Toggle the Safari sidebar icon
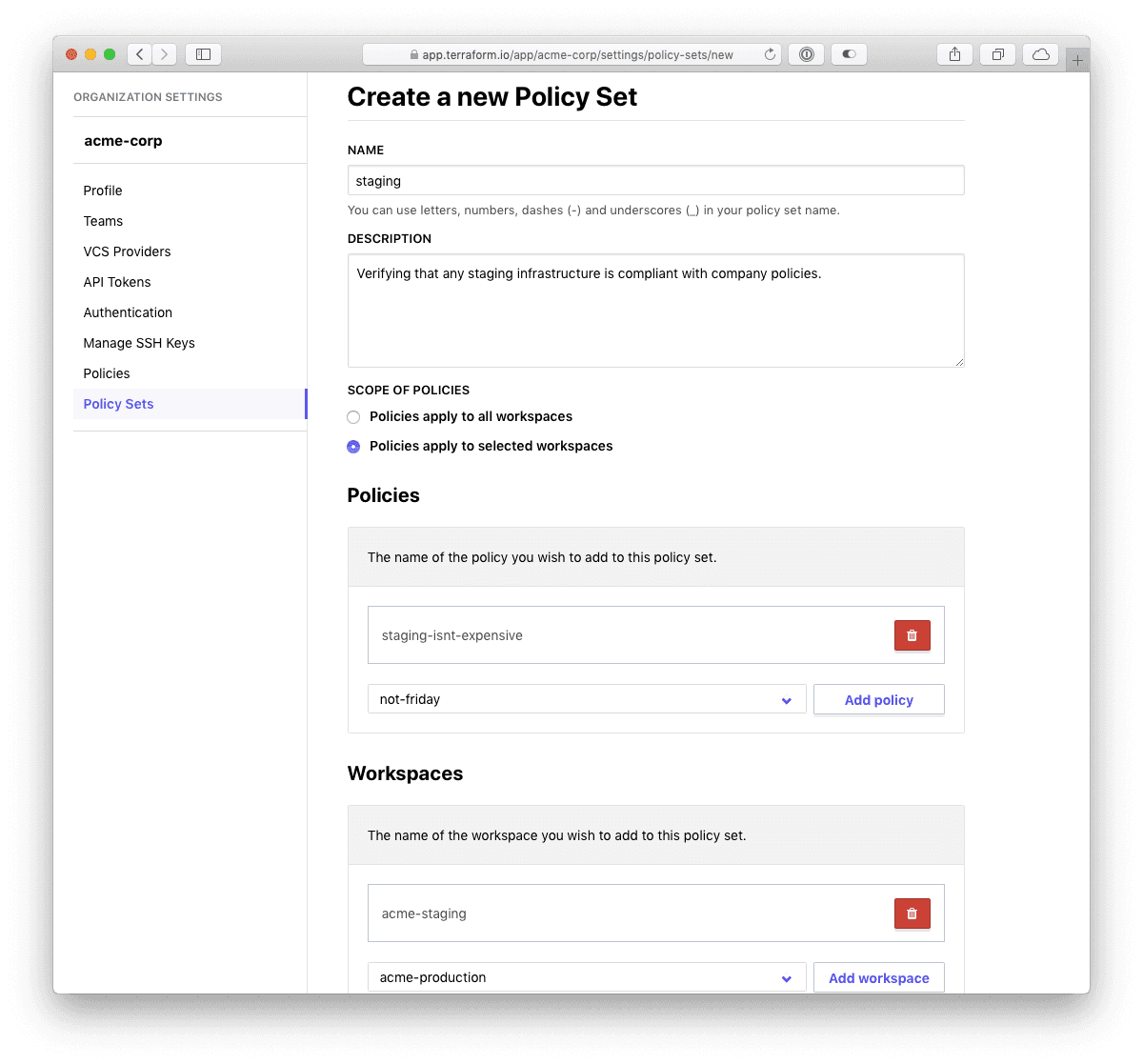 point(202,54)
